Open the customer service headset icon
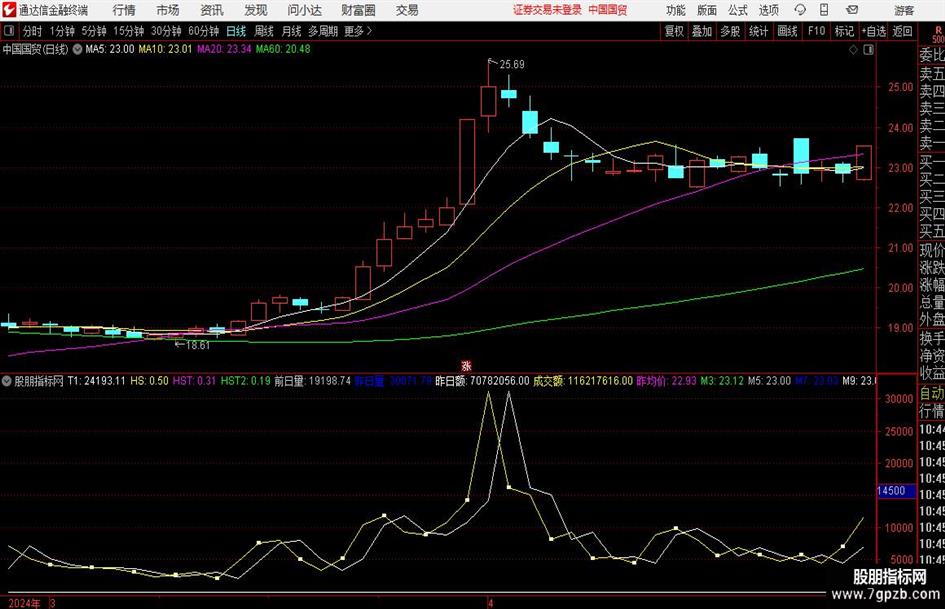The height and width of the screenshot is (609, 945). tap(800, 10)
